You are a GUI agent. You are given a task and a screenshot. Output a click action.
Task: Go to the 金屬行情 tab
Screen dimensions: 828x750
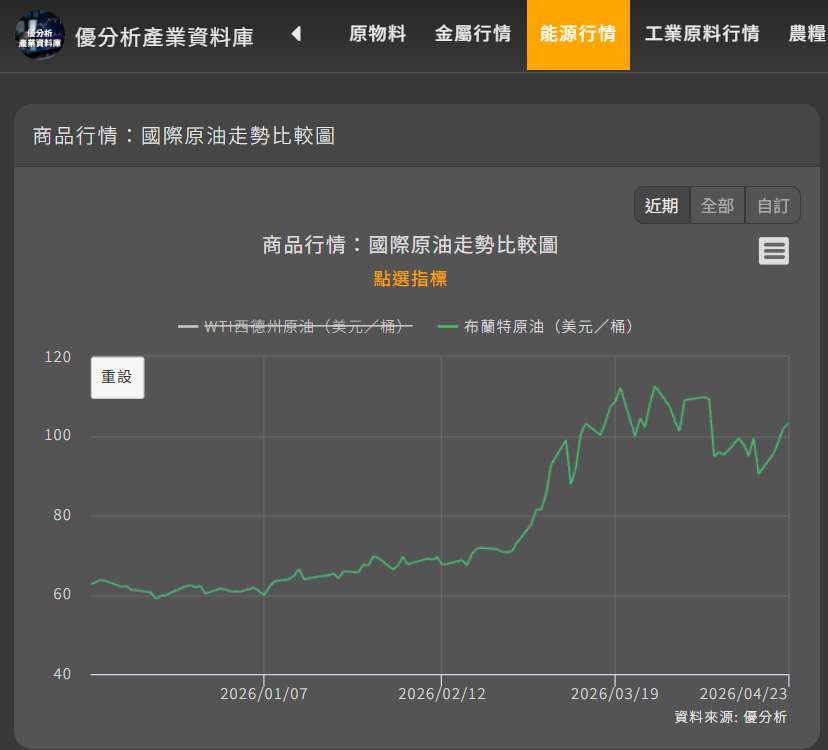[x=472, y=34]
